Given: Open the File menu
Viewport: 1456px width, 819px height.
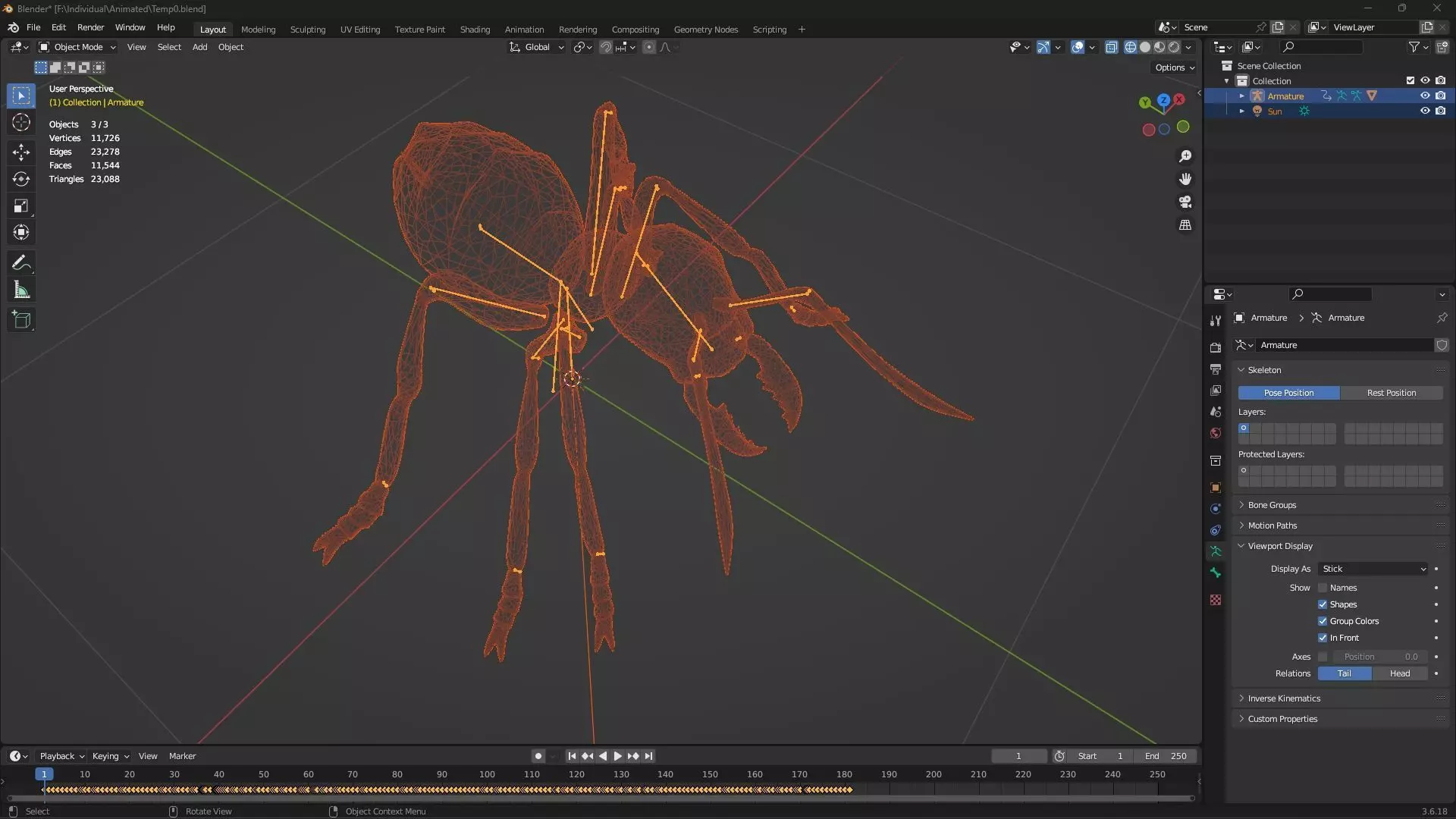Looking at the screenshot, I should (33, 27).
